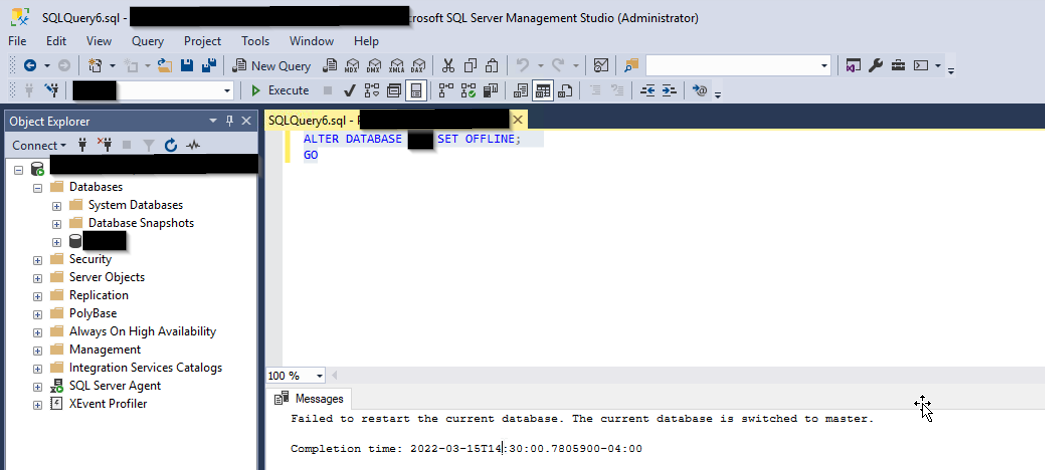
Task: Click the Comment Out Selected Lines icon
Action: point(596,90)
